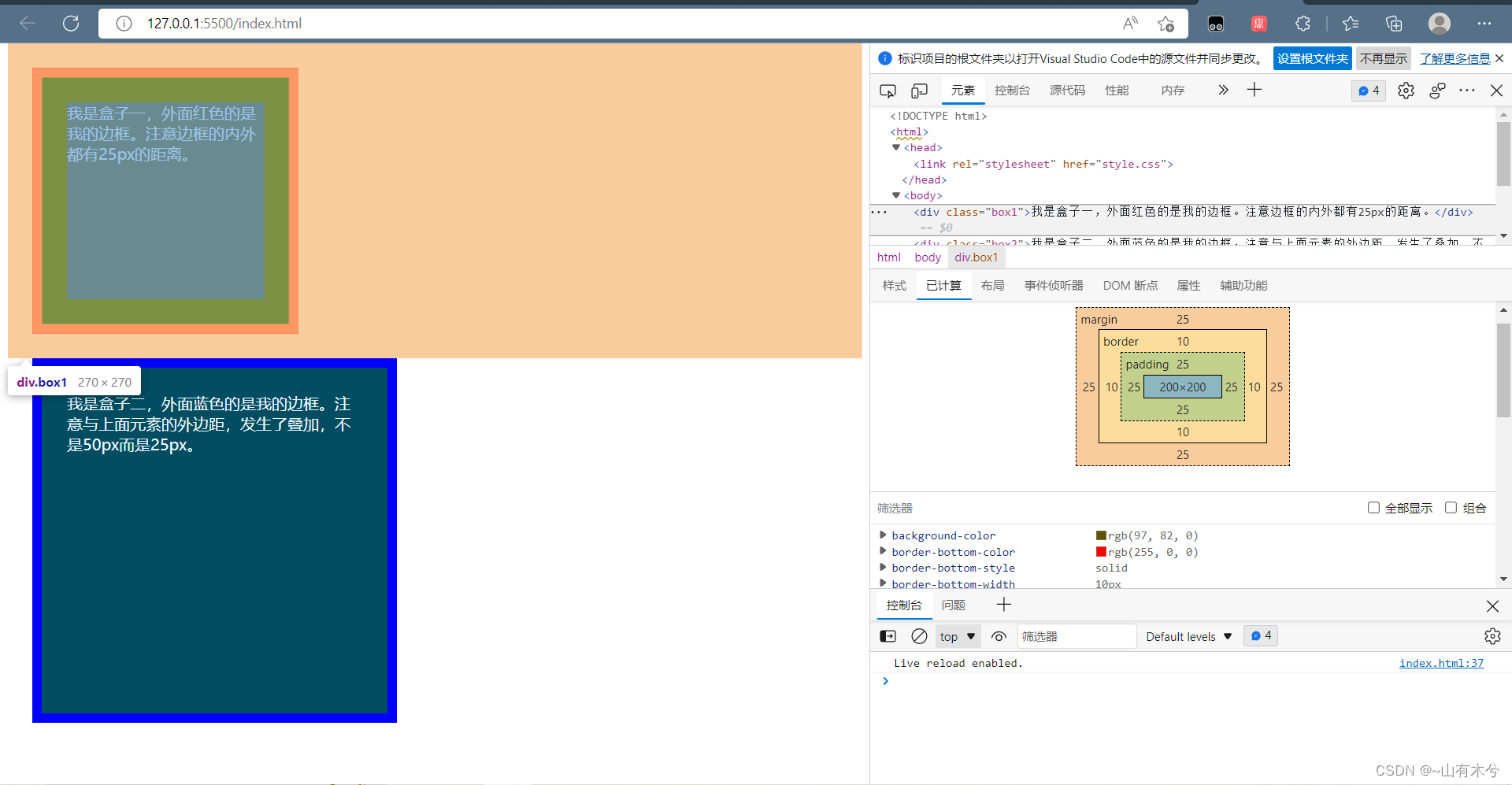The width and height of the screenshot is (1512, 785).
Task: Click the user profile avatar
Action: tap(1440, 24)
